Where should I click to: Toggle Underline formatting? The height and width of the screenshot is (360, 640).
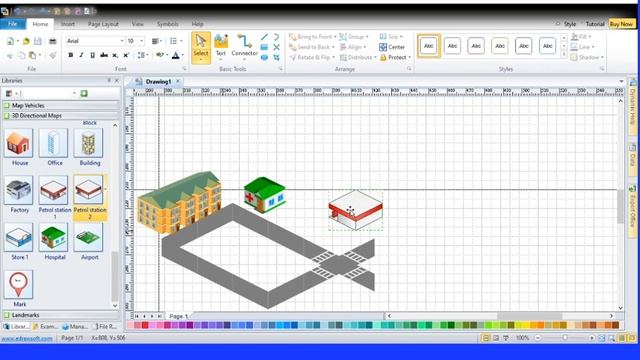pyautogui.click(x=93, y=55)
